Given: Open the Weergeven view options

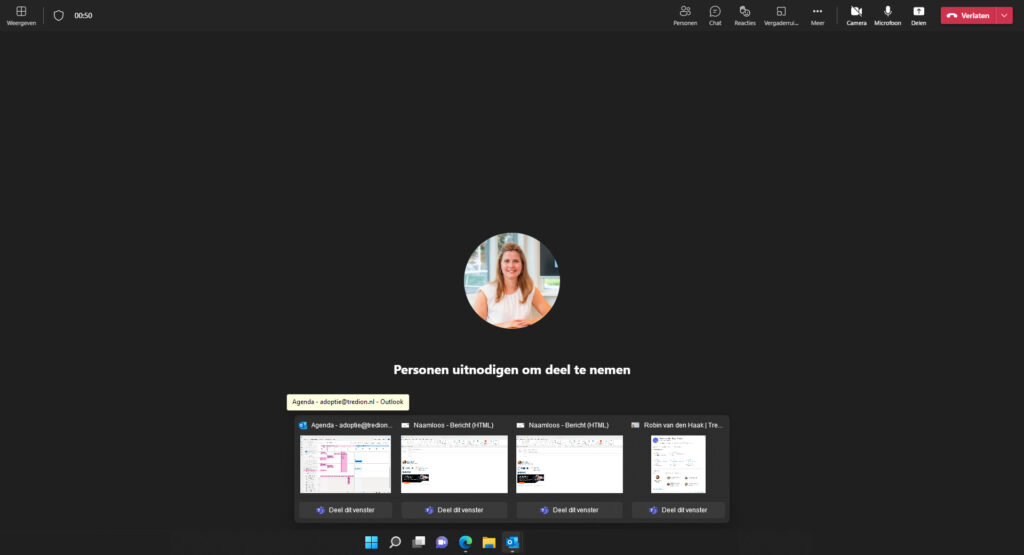Looking at the screenshot, I should (21, 16).
